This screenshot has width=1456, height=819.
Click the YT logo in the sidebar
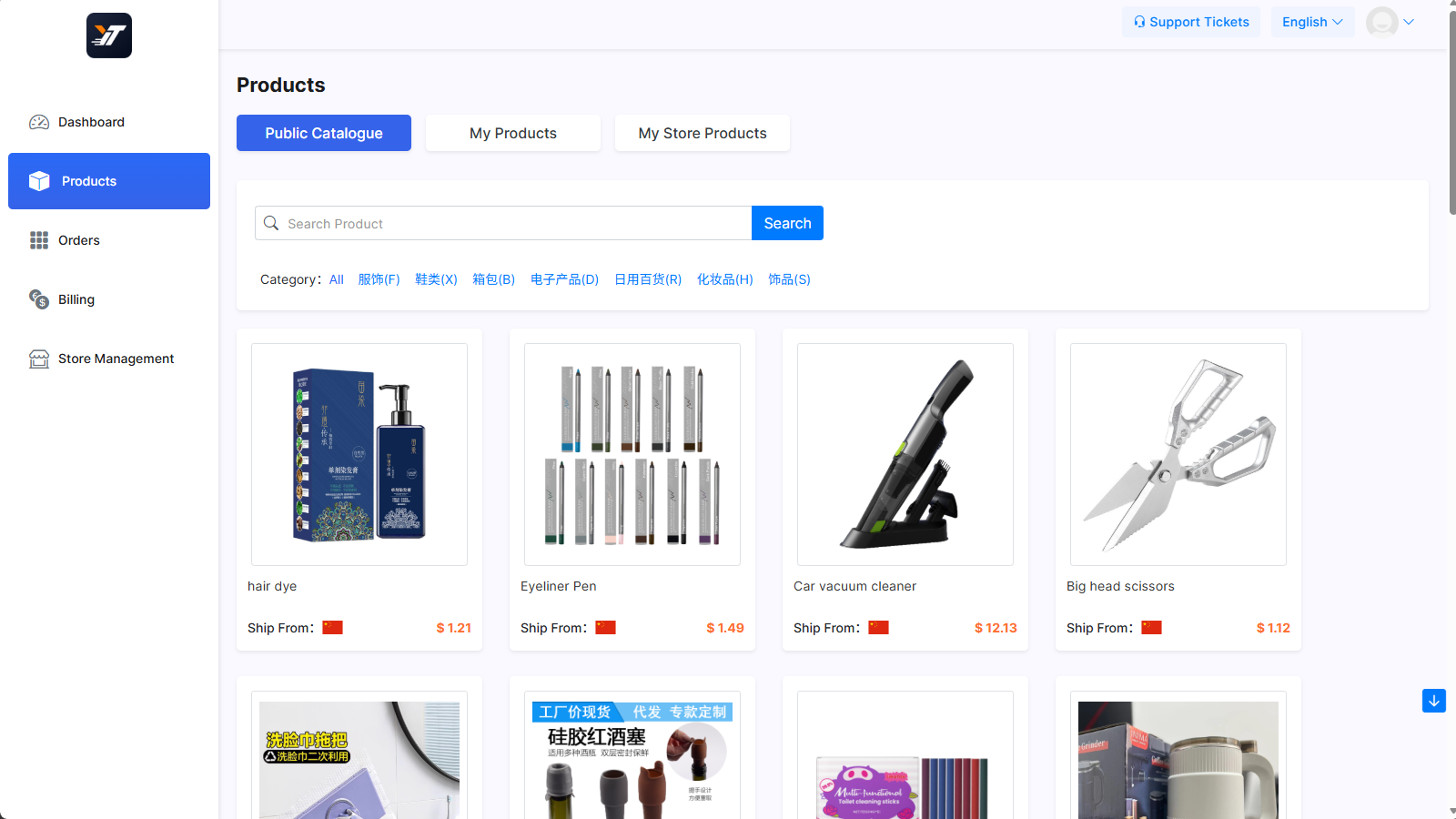click(109, 35)
